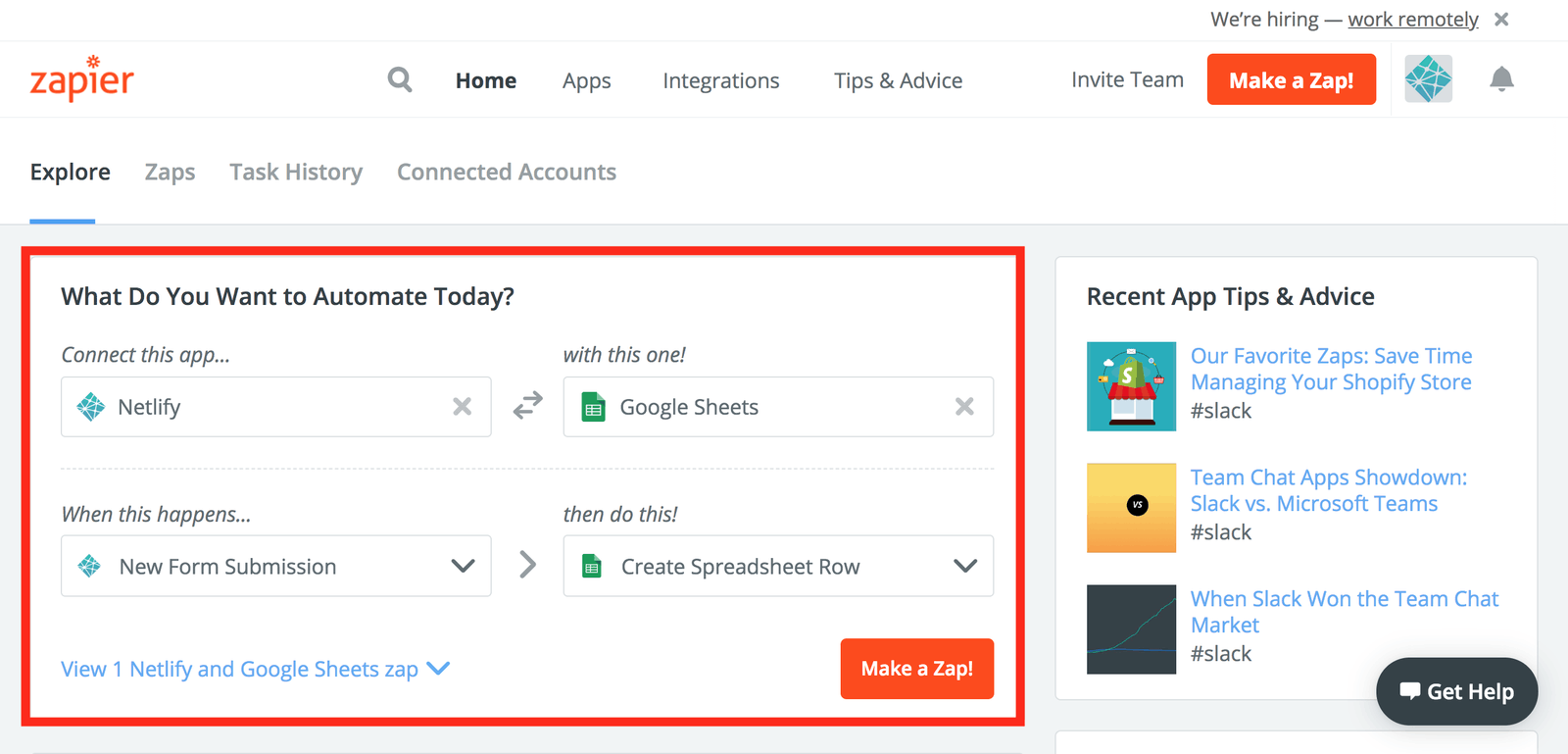Open the Get Help chat button
Viewport: 1568px width, 754px height.
click(x=1456, y=691)
